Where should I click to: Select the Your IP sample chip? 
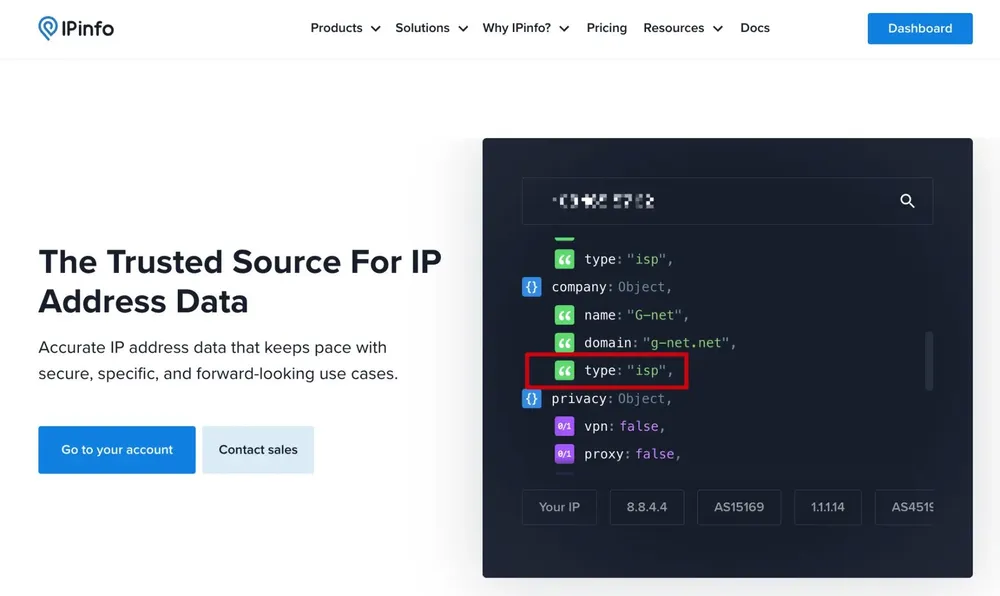559,507
